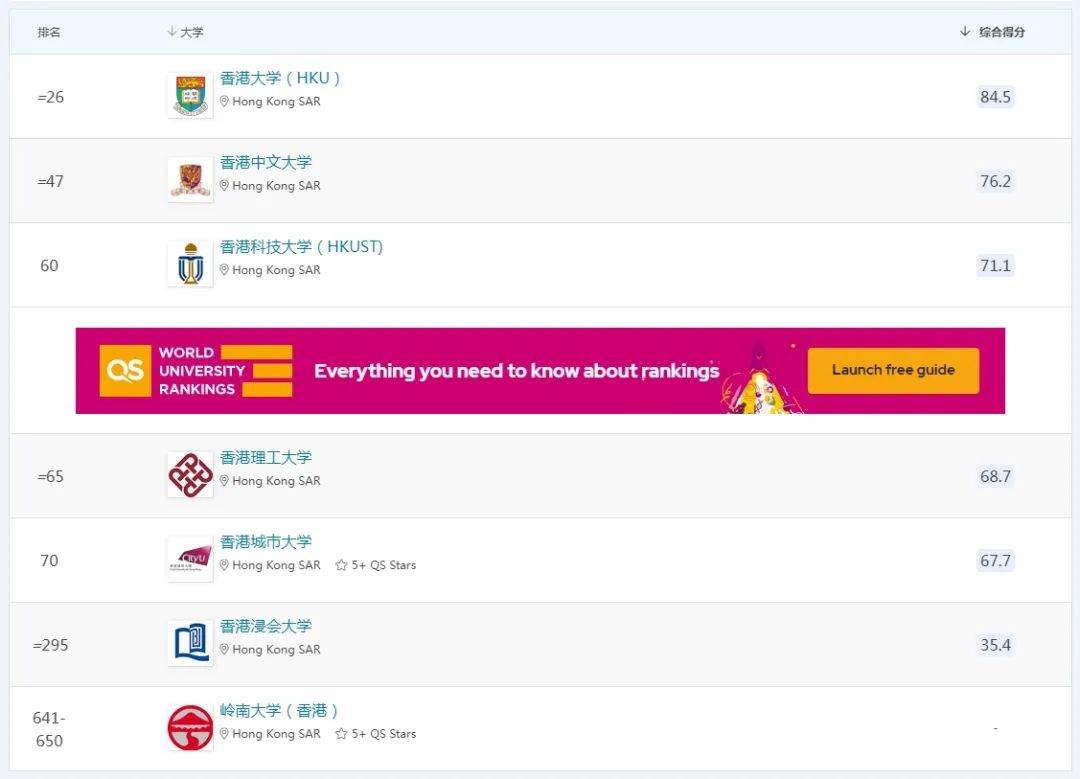Click the 5+ QS Stars text for 岭南大学
Image resolution: width=1080 pixels, height=779 pixels.
(384, 734)
